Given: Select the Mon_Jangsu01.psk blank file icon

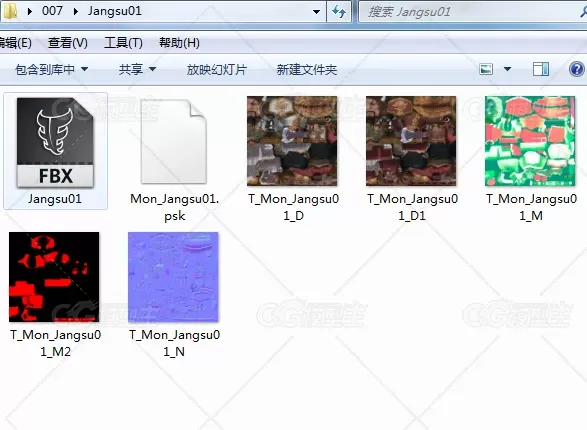Looking at the screenshot, I should [x=174, y=141].
